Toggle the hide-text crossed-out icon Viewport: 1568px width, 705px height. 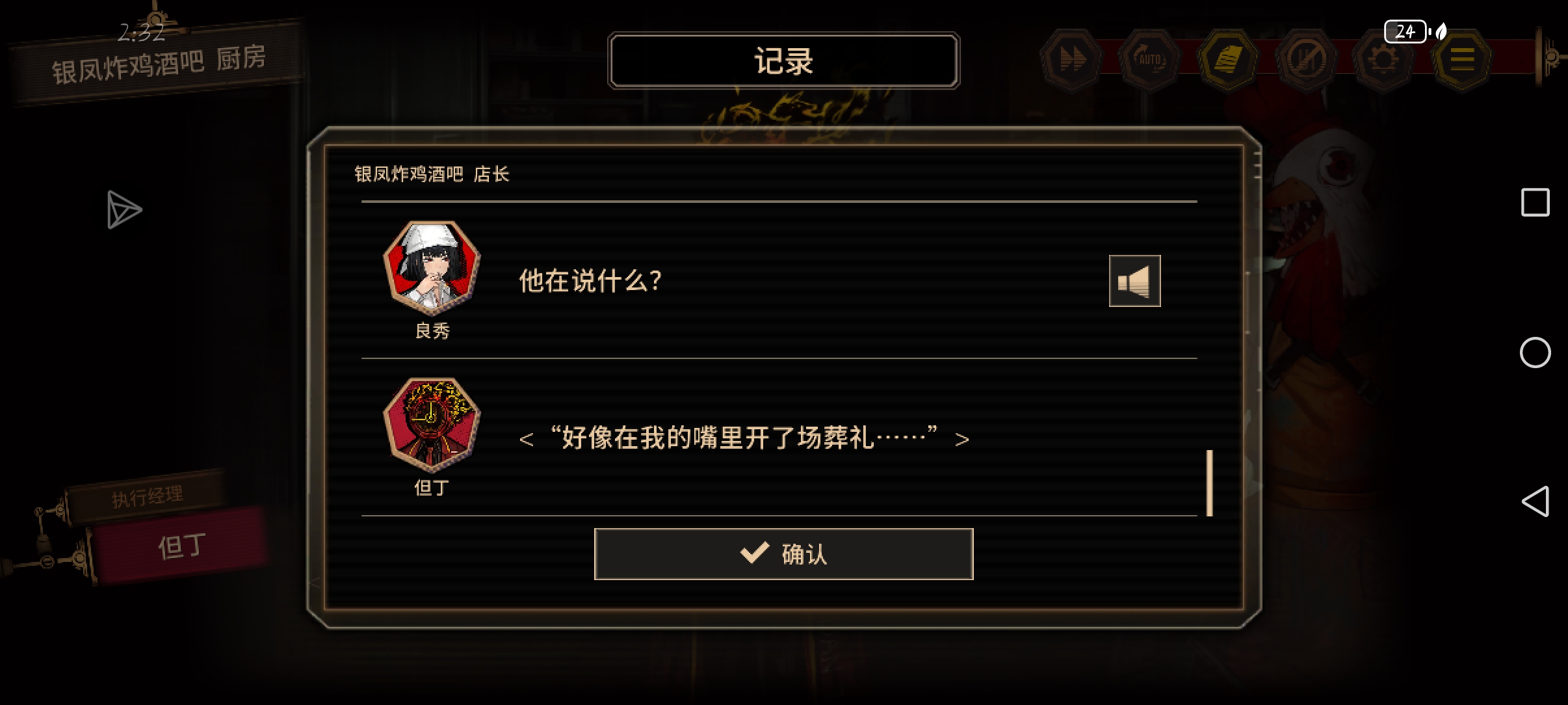[x=1305, y=60]
